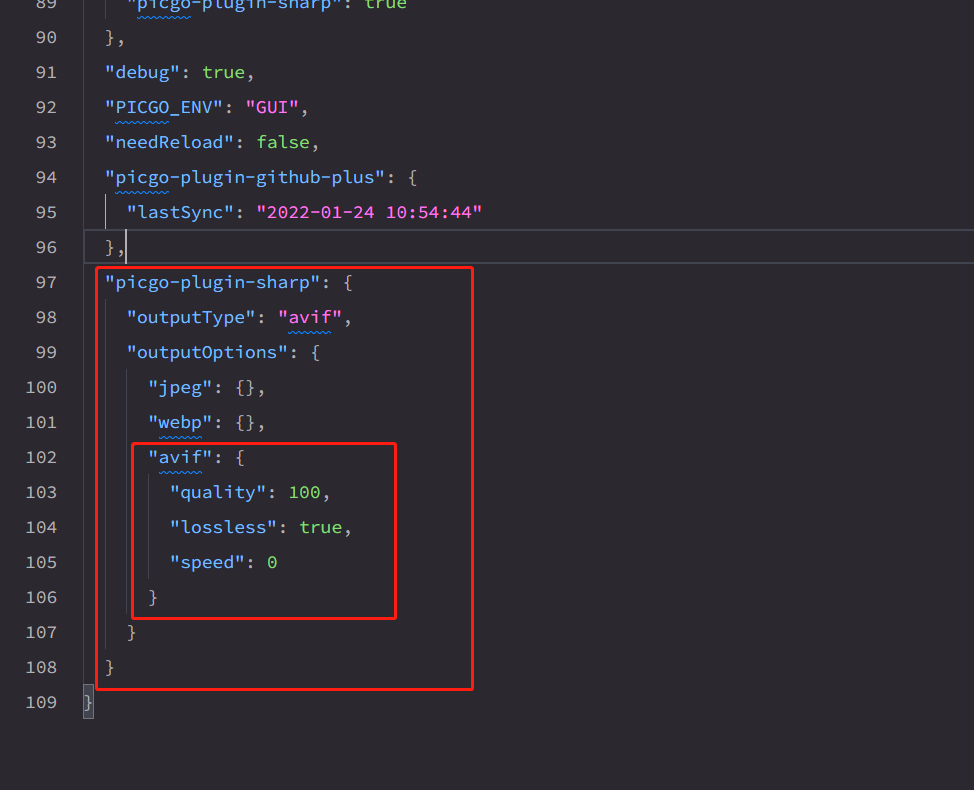Image resolution: width=974 pixels, height=790 pixels.
Task: Click line number 97 in the gutter
Action: (x=46, y=283)
